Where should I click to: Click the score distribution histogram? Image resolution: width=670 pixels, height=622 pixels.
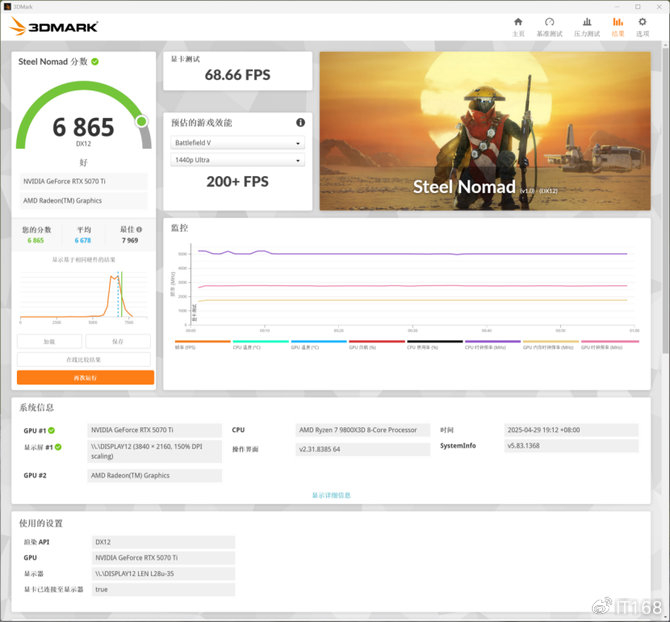pos(84,295)
